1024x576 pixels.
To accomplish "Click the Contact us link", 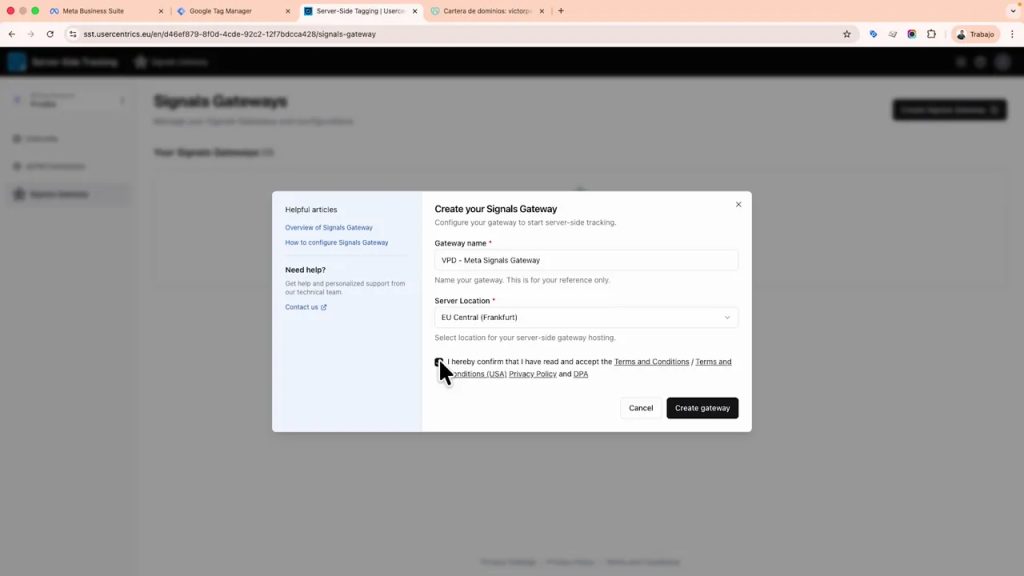I will pyautogui.click(x=302, y=307).
